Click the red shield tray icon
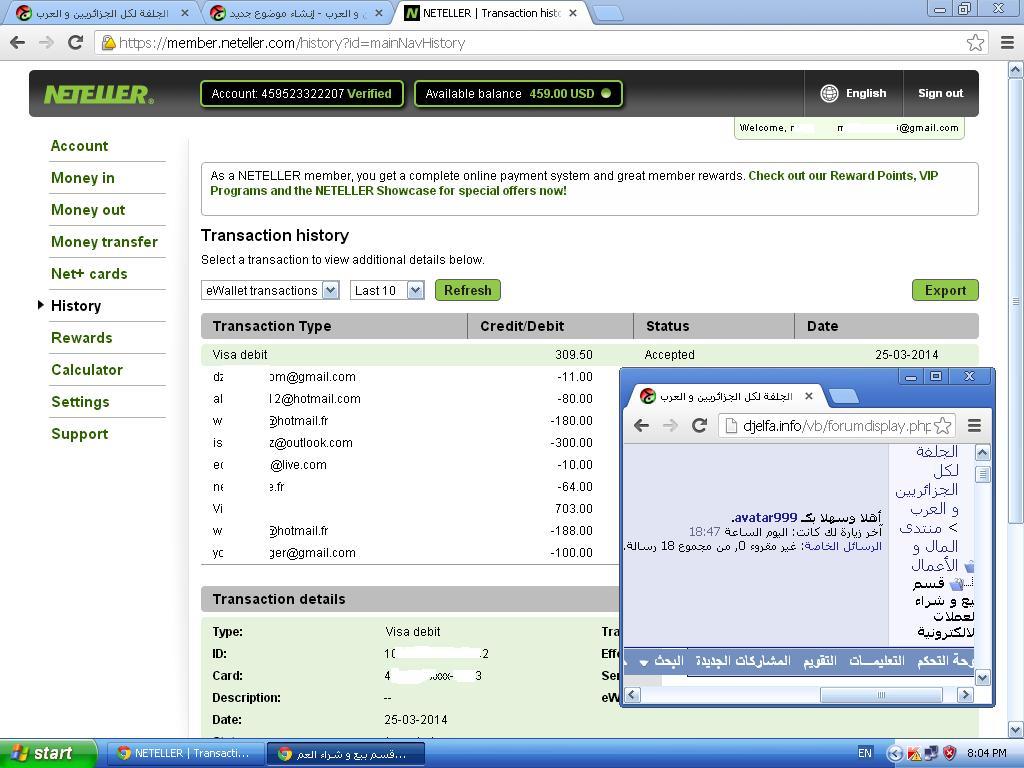Screen dimensions: 1024x768 tap(950, 754)
